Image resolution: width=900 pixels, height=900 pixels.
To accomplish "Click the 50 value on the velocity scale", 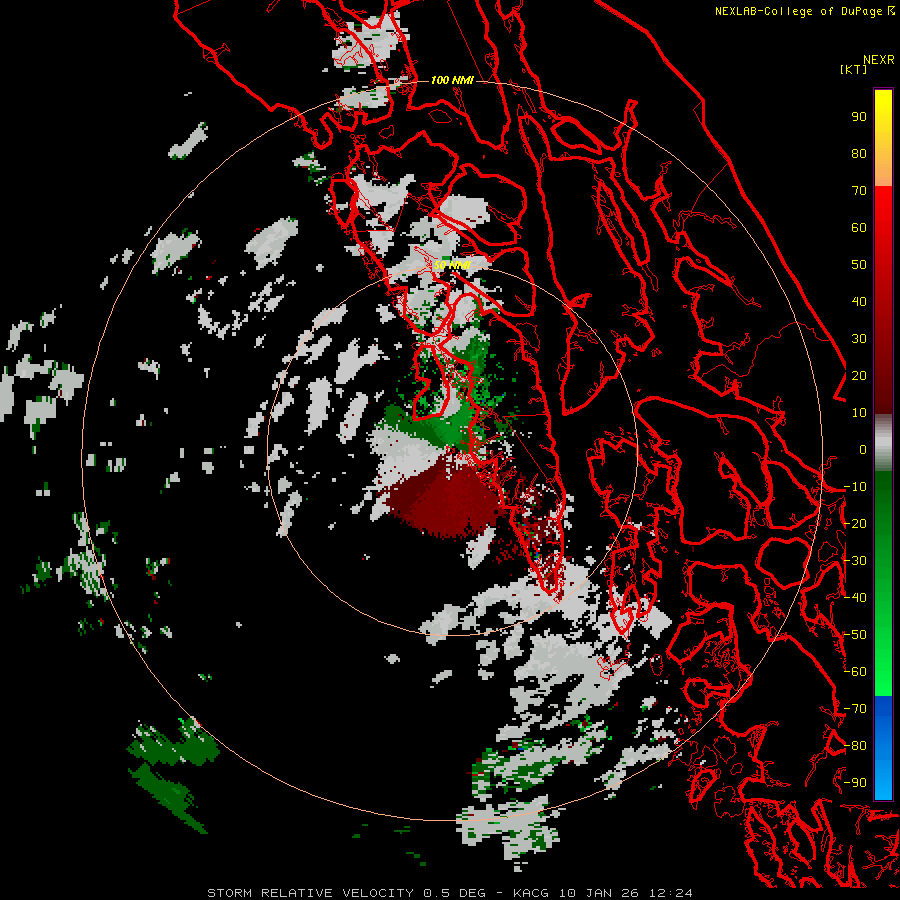I will point(859,265).
